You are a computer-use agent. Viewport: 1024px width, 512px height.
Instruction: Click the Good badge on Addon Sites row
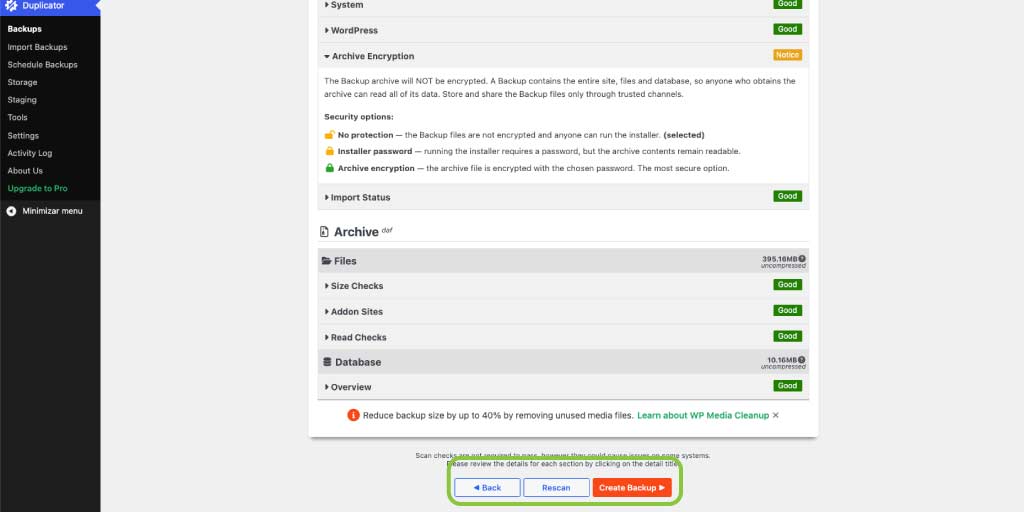[x=788, y=310]
